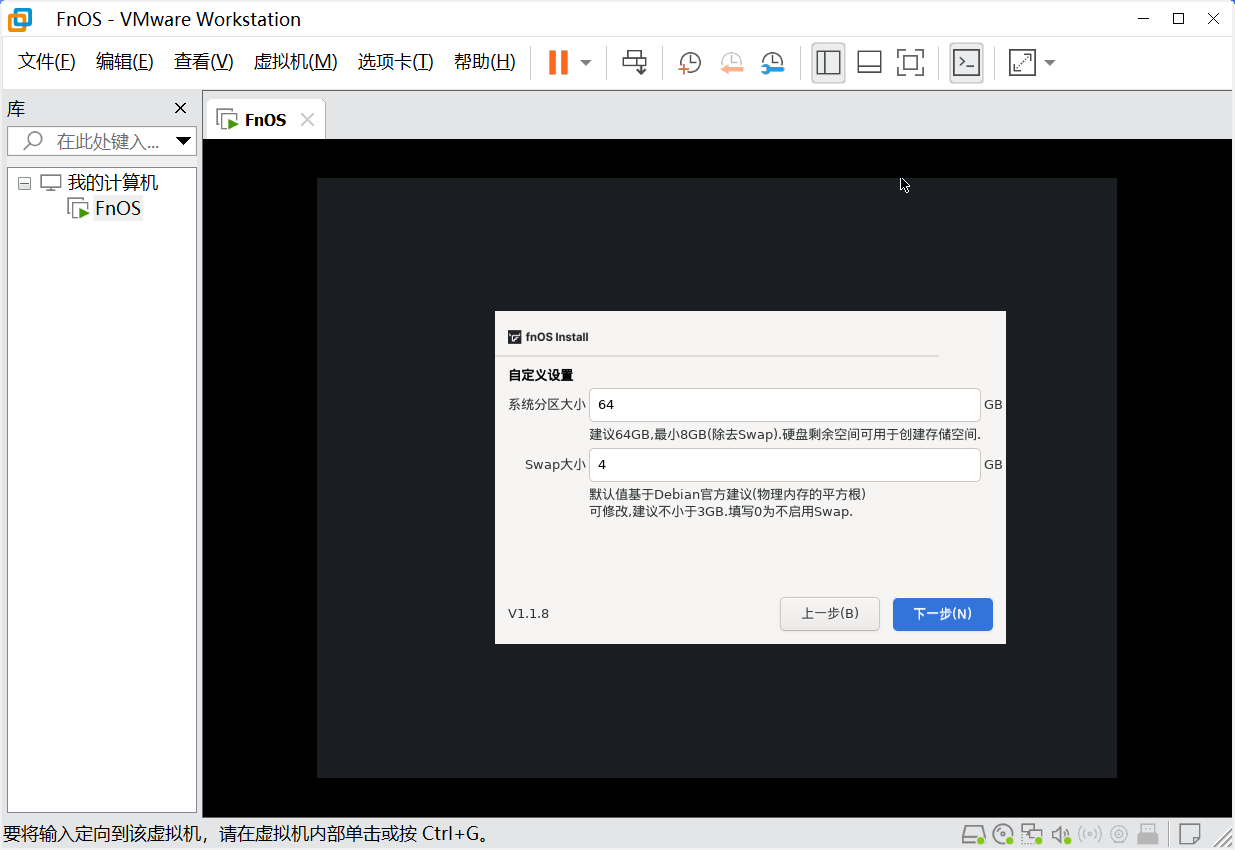Screen dimensions: 1235x850
Task: Click the sound card status icon
Action: coord(1061,834)
